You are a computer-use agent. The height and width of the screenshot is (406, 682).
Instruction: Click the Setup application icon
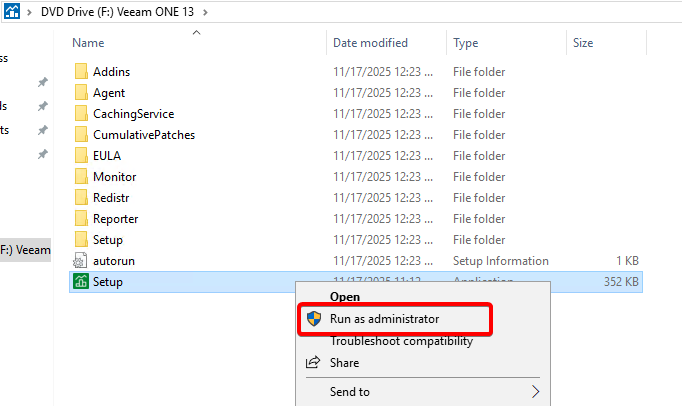(x=81, y=282)
